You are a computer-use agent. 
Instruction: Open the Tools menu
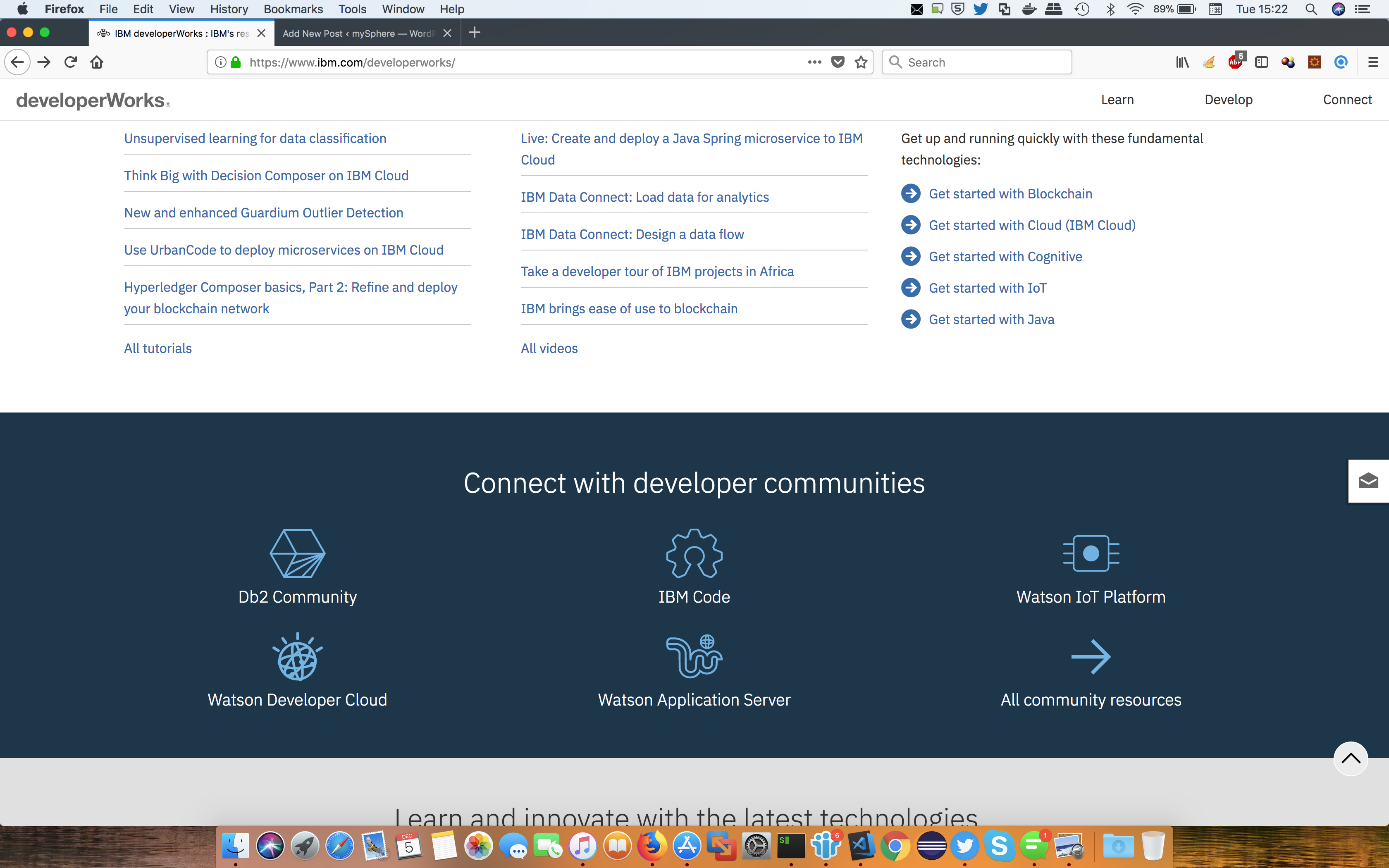point(352,9)
